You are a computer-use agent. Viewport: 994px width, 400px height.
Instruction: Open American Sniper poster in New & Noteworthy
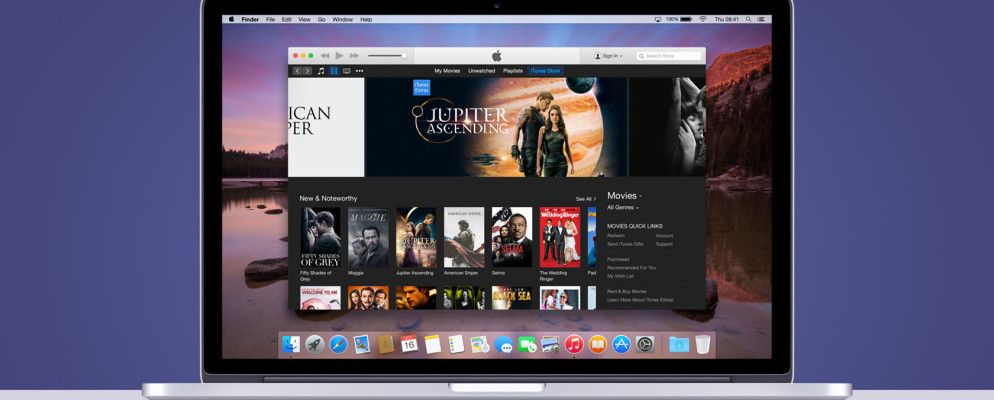point(463,237)
